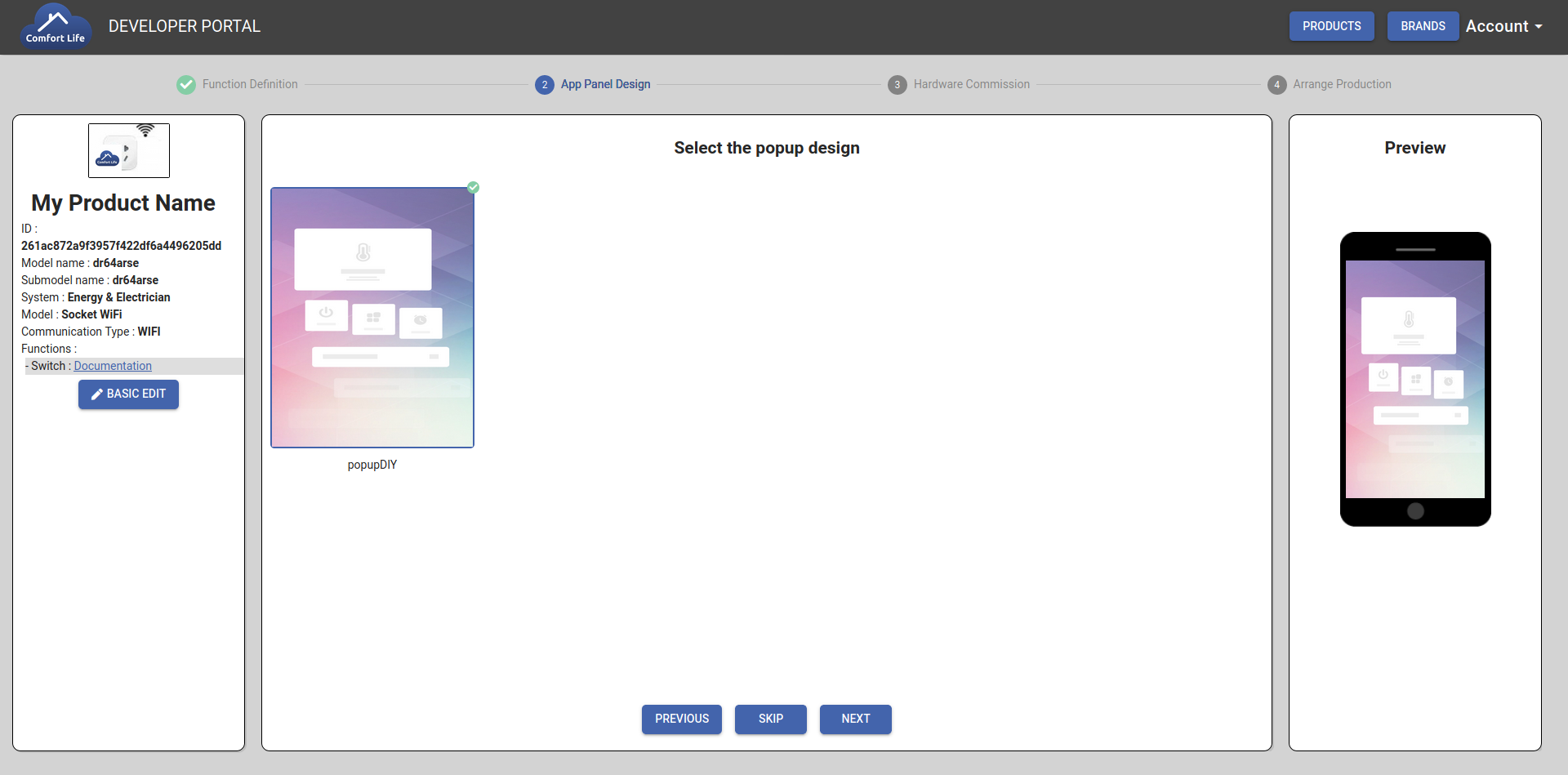Click the Comfort Life logo
The image size is (1568, 775).
(x=55, y=27)
